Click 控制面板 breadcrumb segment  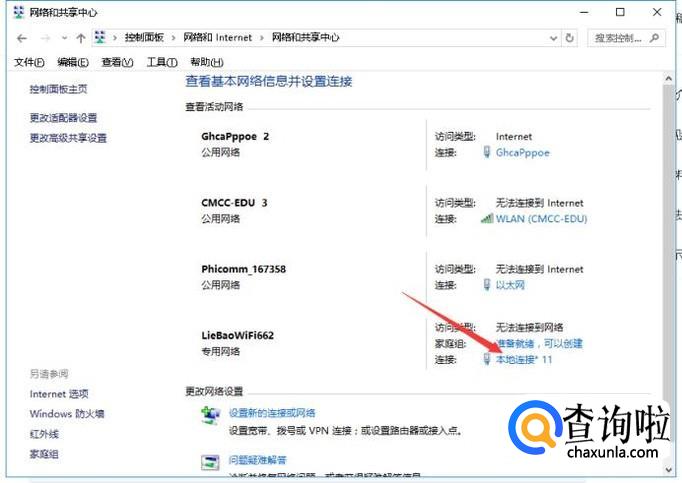[144, 37]
